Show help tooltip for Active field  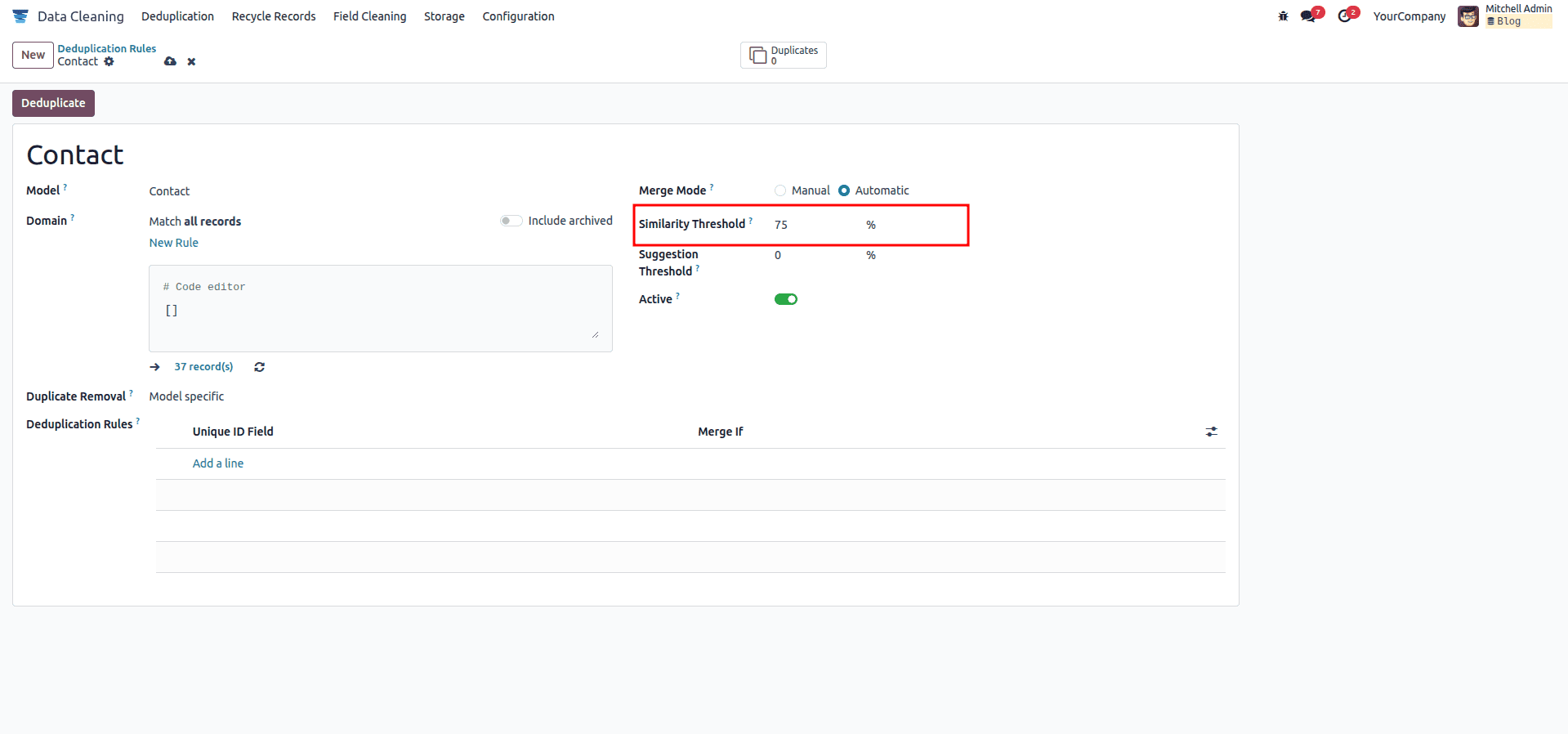pos(678,296)
